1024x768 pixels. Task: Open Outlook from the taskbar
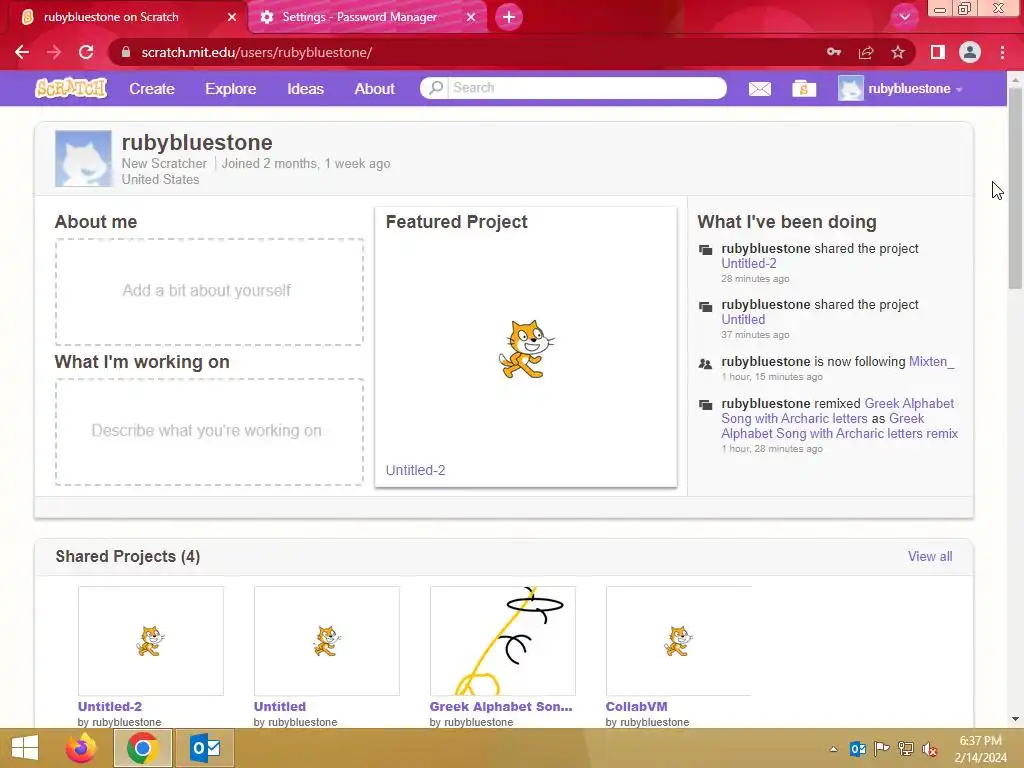point(206,748)
